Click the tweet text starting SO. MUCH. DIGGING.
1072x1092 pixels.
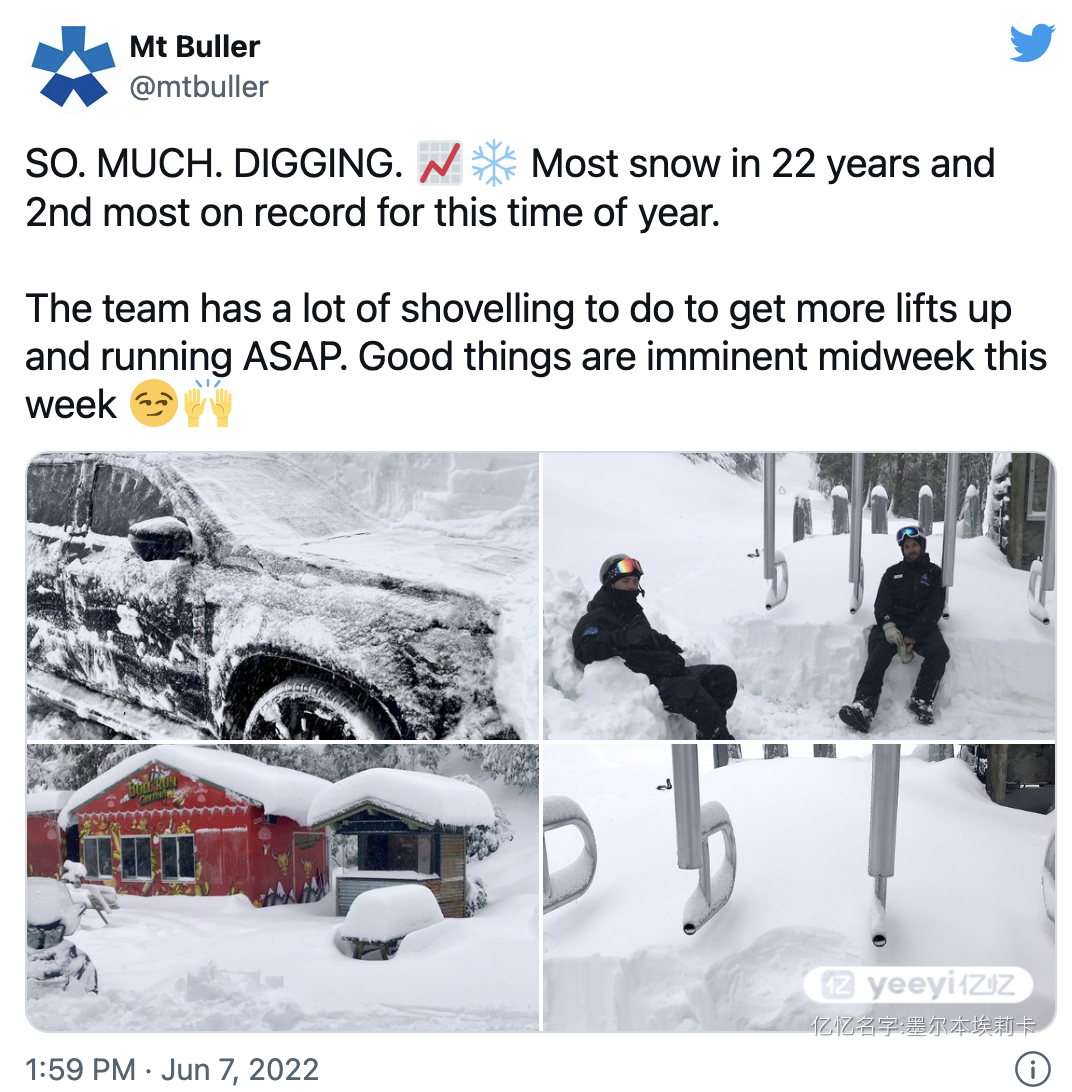[510, 187]
